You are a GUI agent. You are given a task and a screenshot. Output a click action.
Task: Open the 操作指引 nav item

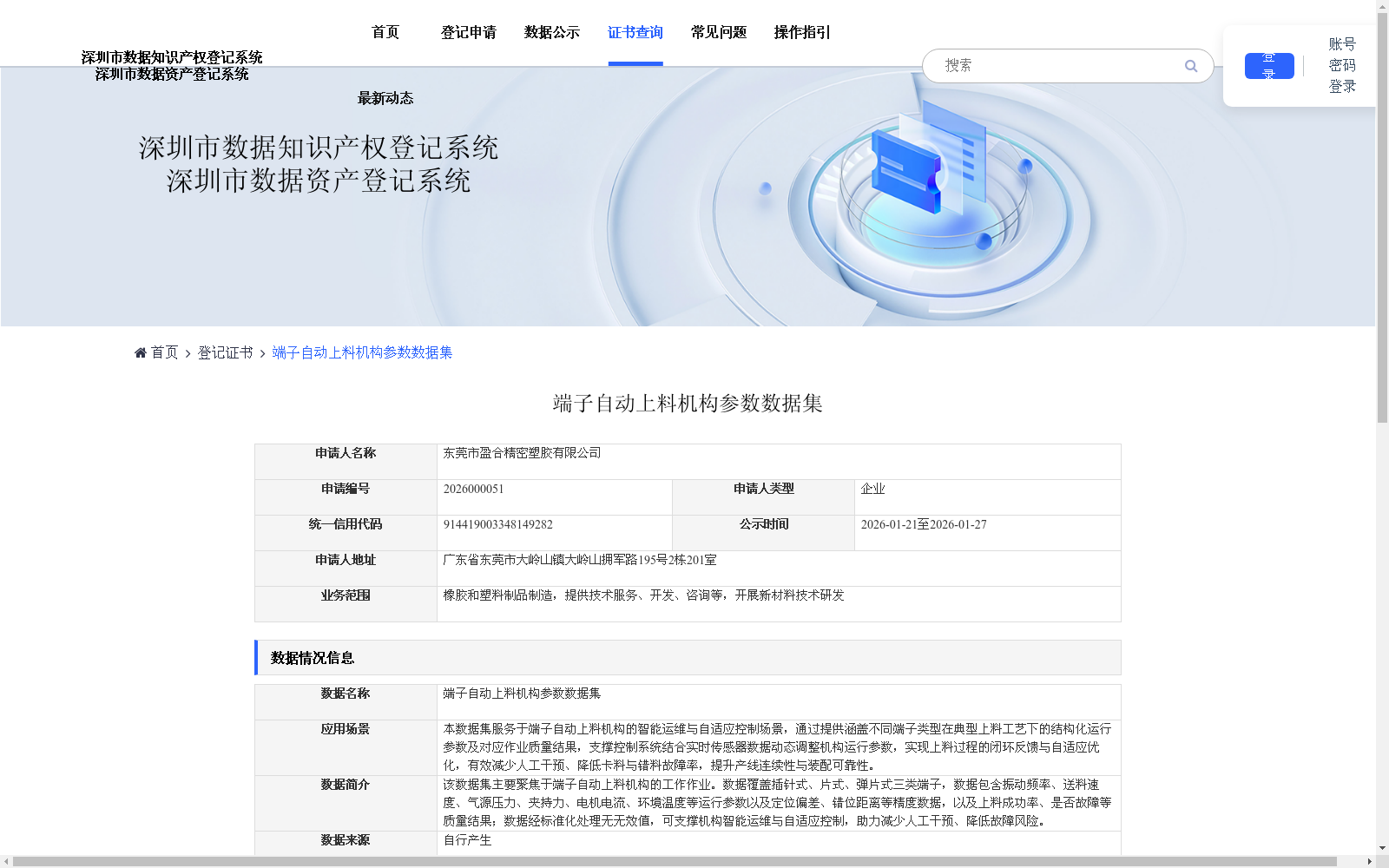pos(802,32)
